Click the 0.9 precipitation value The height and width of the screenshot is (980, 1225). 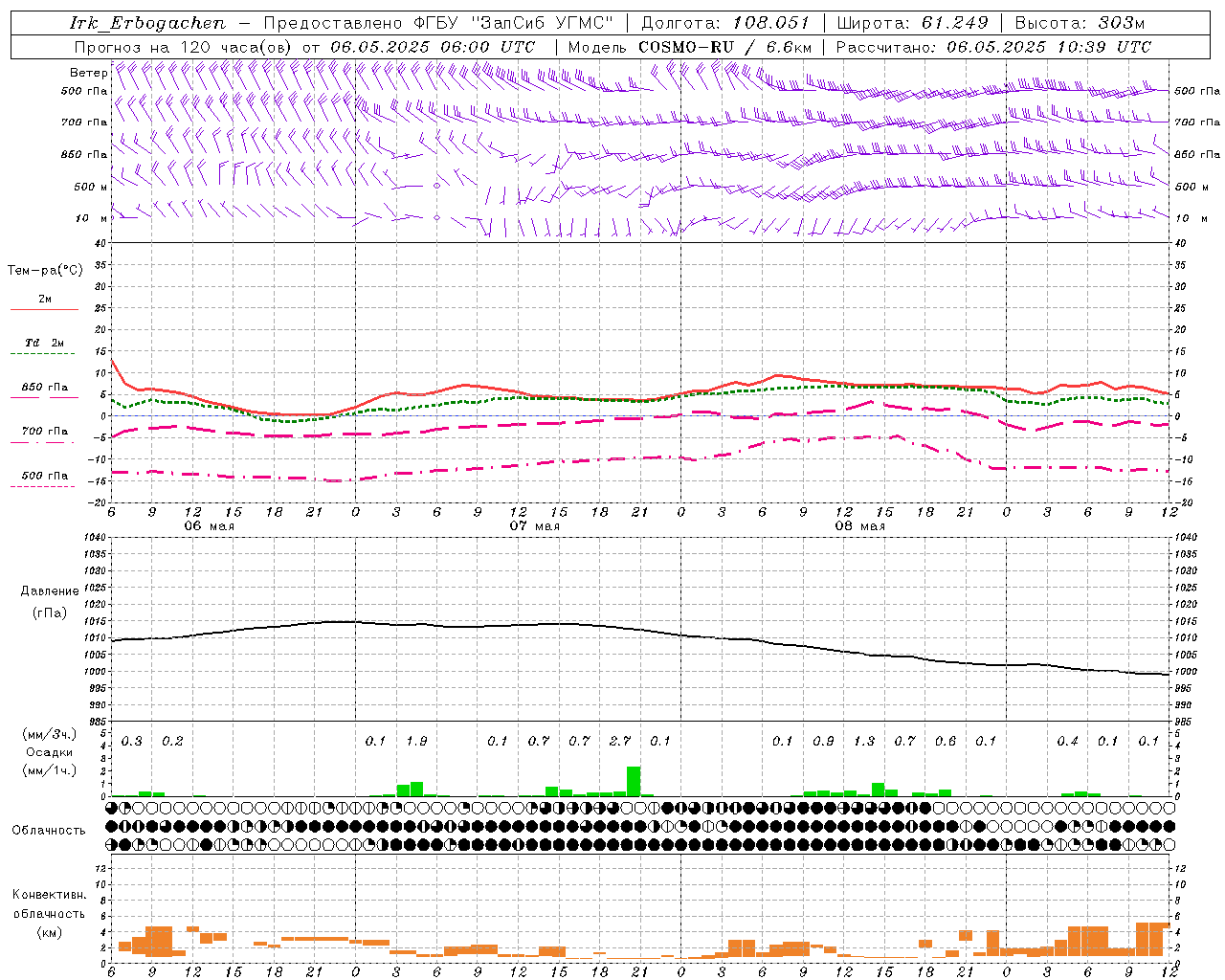pyautogui.click(x=823, y=742)
